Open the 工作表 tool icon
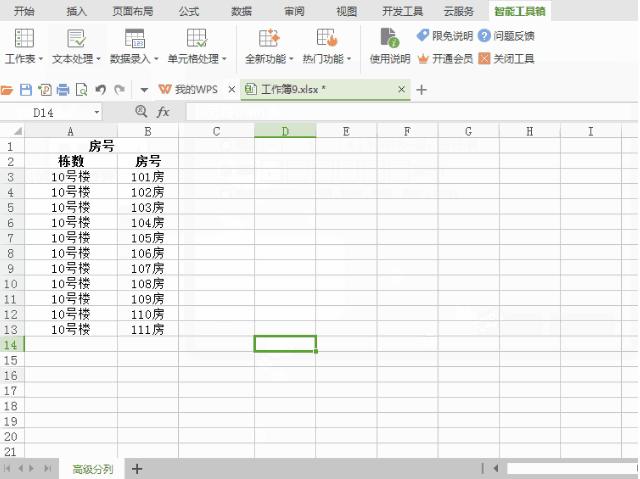Image resolution: width=640 pixels, height=479 pixels. [x=24, y=38]
